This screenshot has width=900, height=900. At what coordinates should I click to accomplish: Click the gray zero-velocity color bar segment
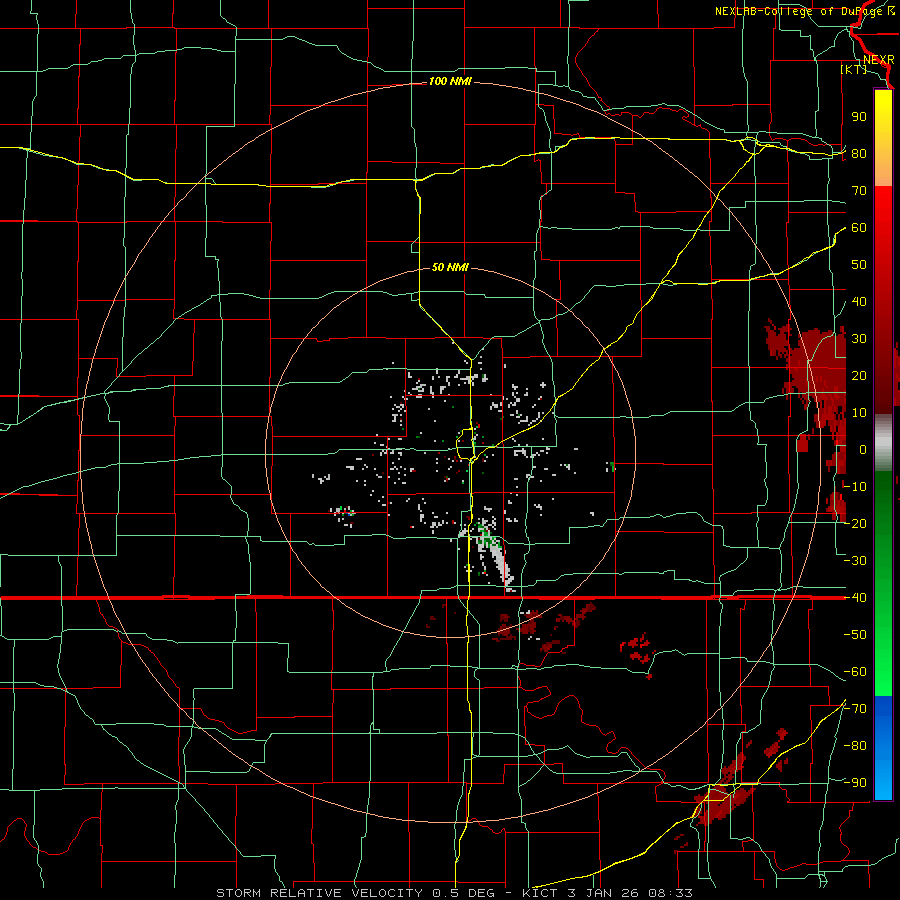883,442
